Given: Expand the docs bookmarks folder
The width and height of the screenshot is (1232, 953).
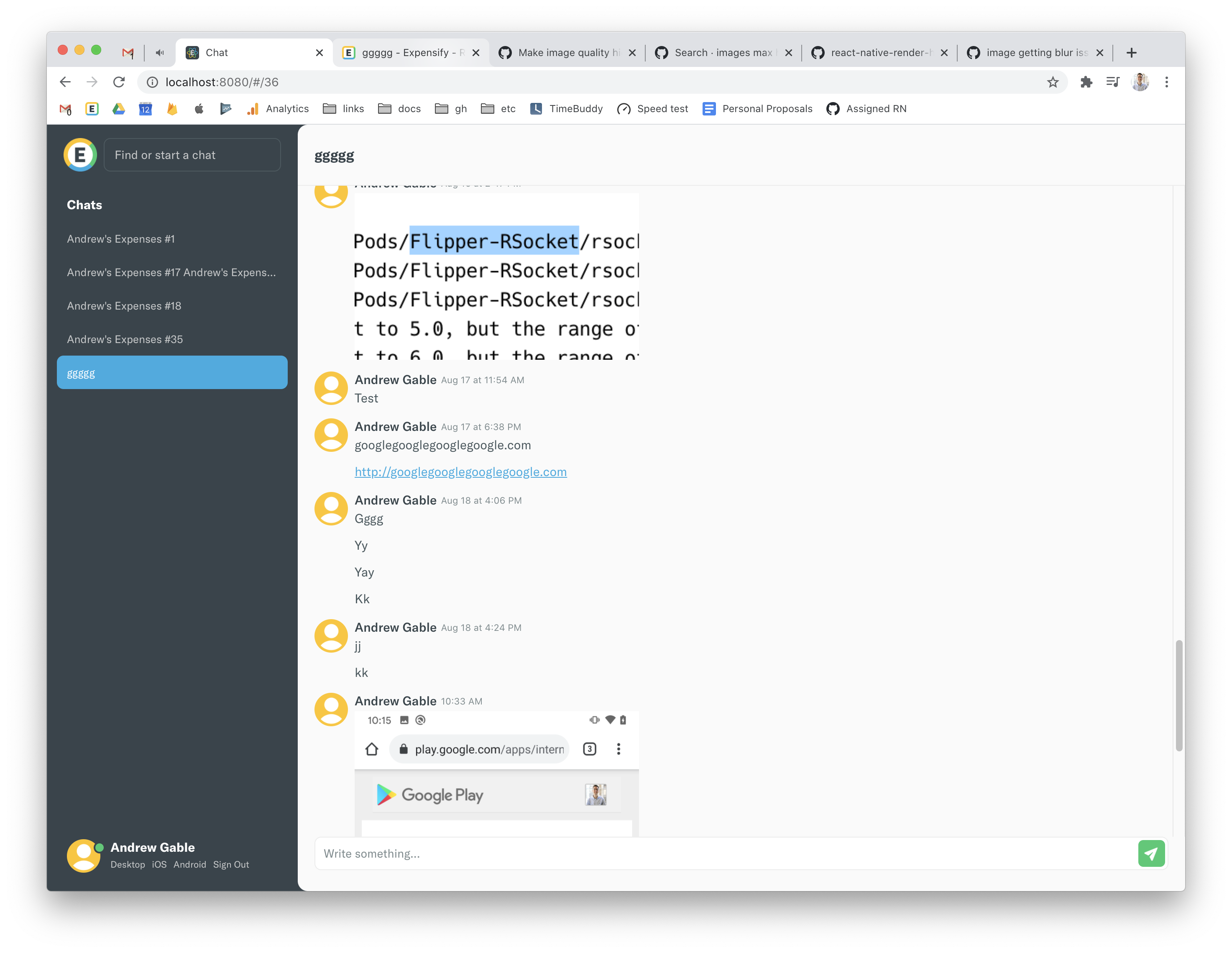Looking at the screenshot, I should [x=399, y=109].
